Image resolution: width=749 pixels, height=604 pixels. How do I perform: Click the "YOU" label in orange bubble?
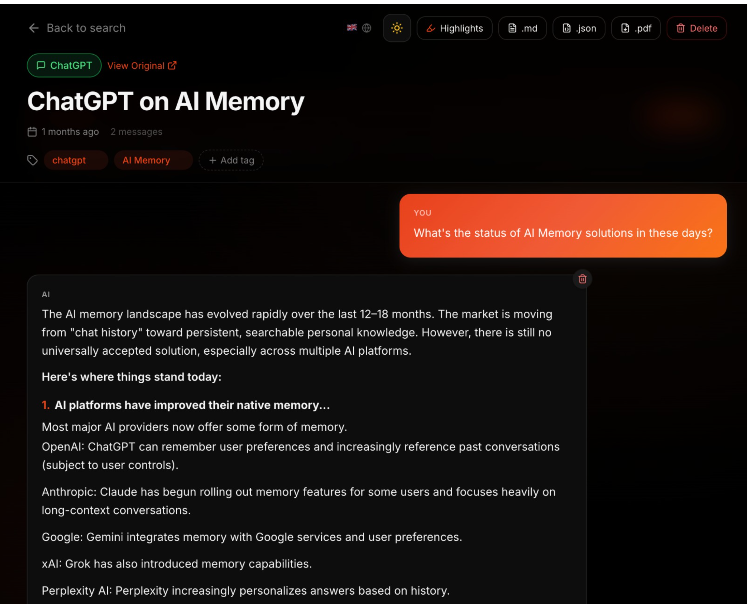(422, 213)
